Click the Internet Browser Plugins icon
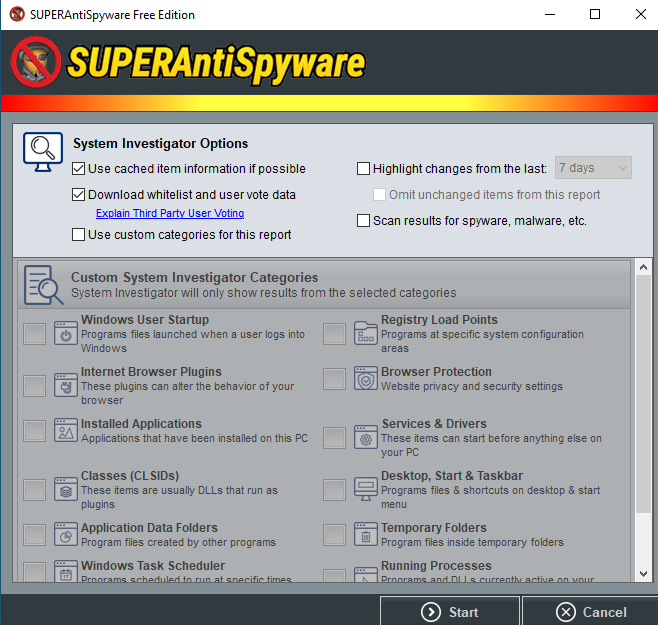 click(x=66, y=385)
